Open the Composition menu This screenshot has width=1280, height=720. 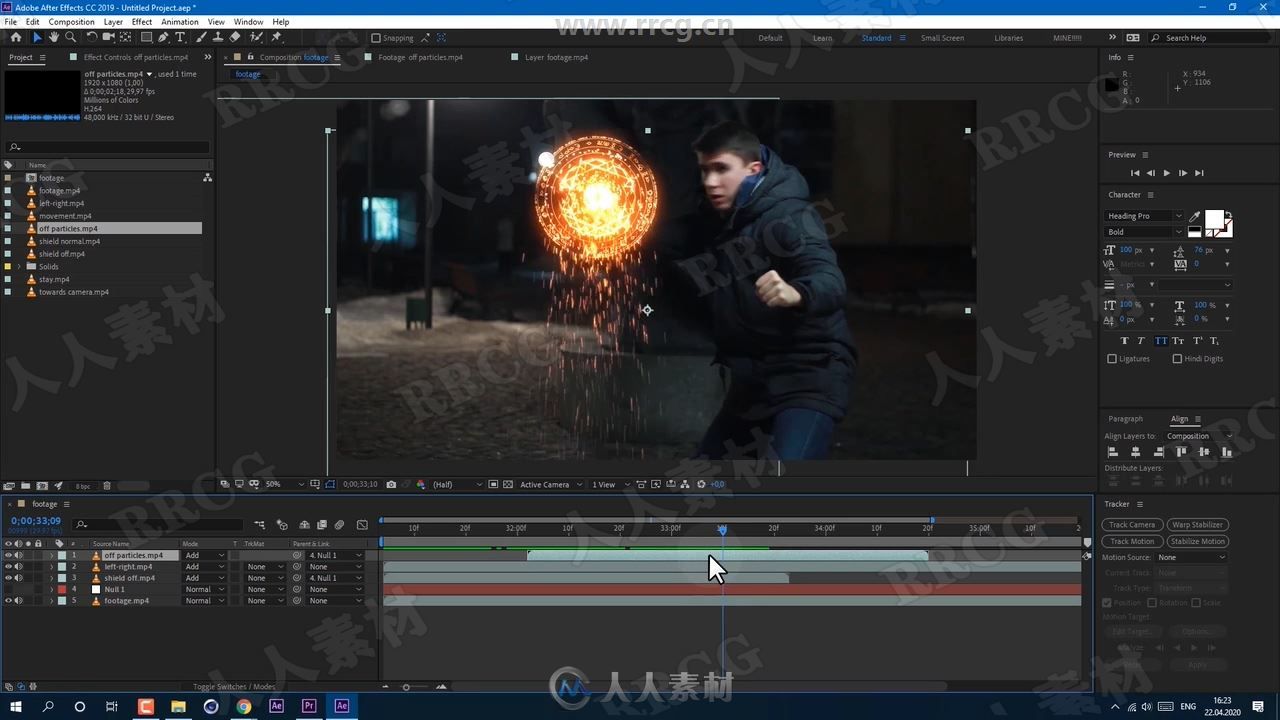coord(72,22)
